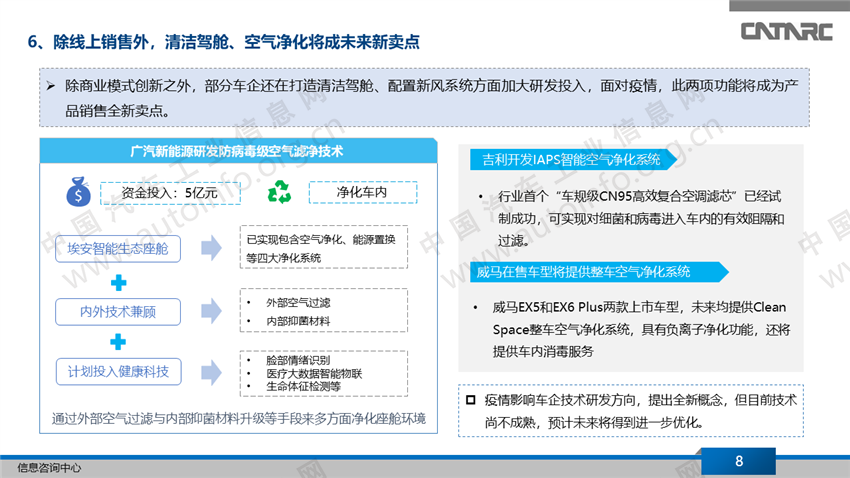The width and height of the screenshot is (850, 478).
Task: Click the CATARC logo
Action: (786, 31)
